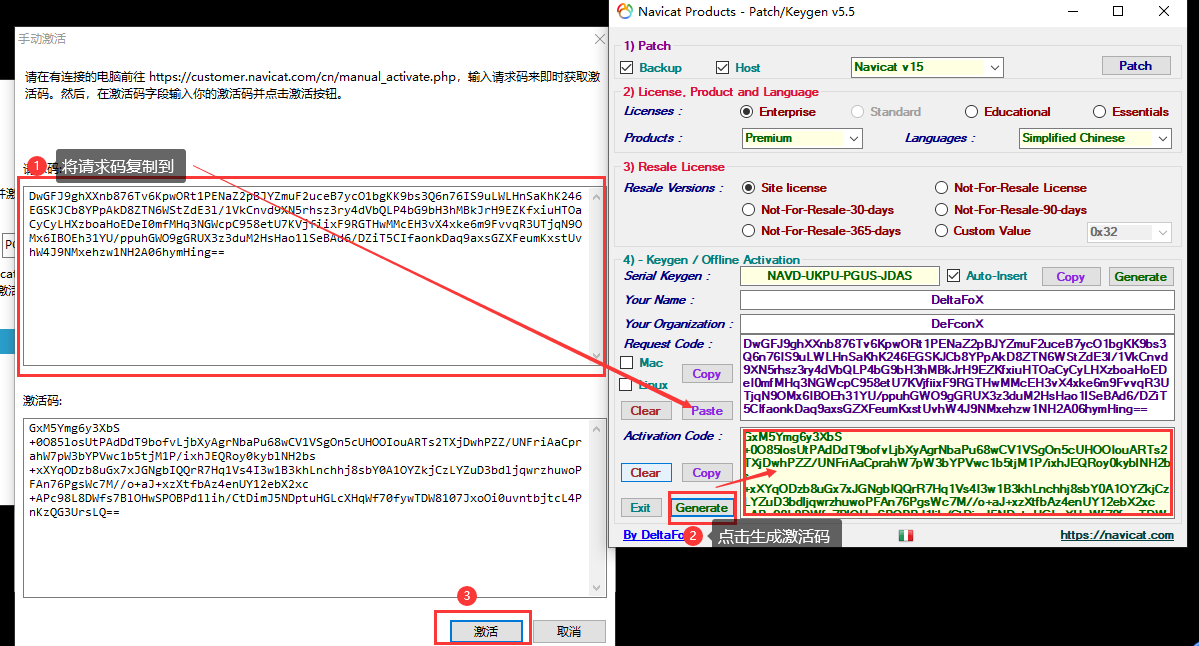Generate the activation code
1199x646 pixels.
[x=701, y=508]
